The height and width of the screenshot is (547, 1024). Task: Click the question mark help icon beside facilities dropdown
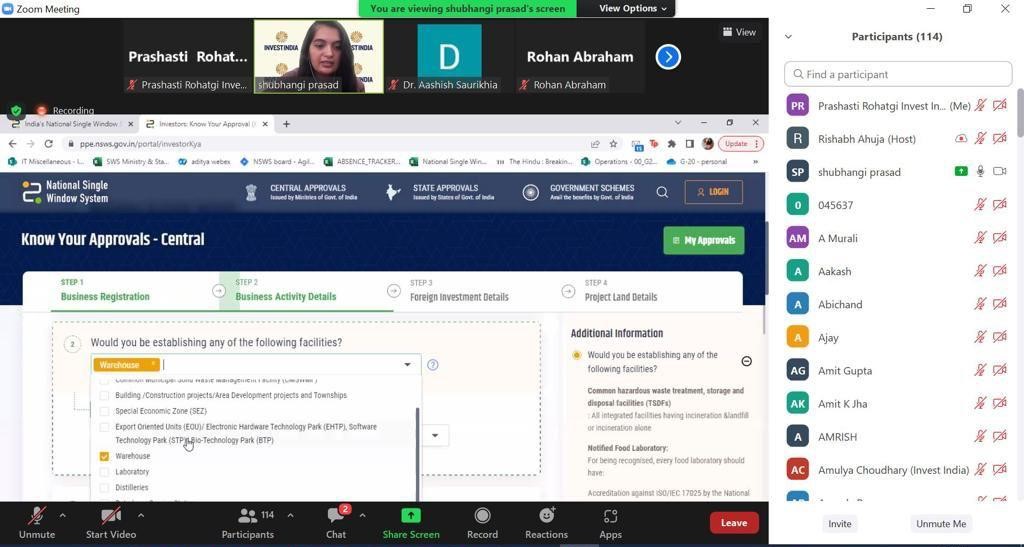click(x=432, y=364)
